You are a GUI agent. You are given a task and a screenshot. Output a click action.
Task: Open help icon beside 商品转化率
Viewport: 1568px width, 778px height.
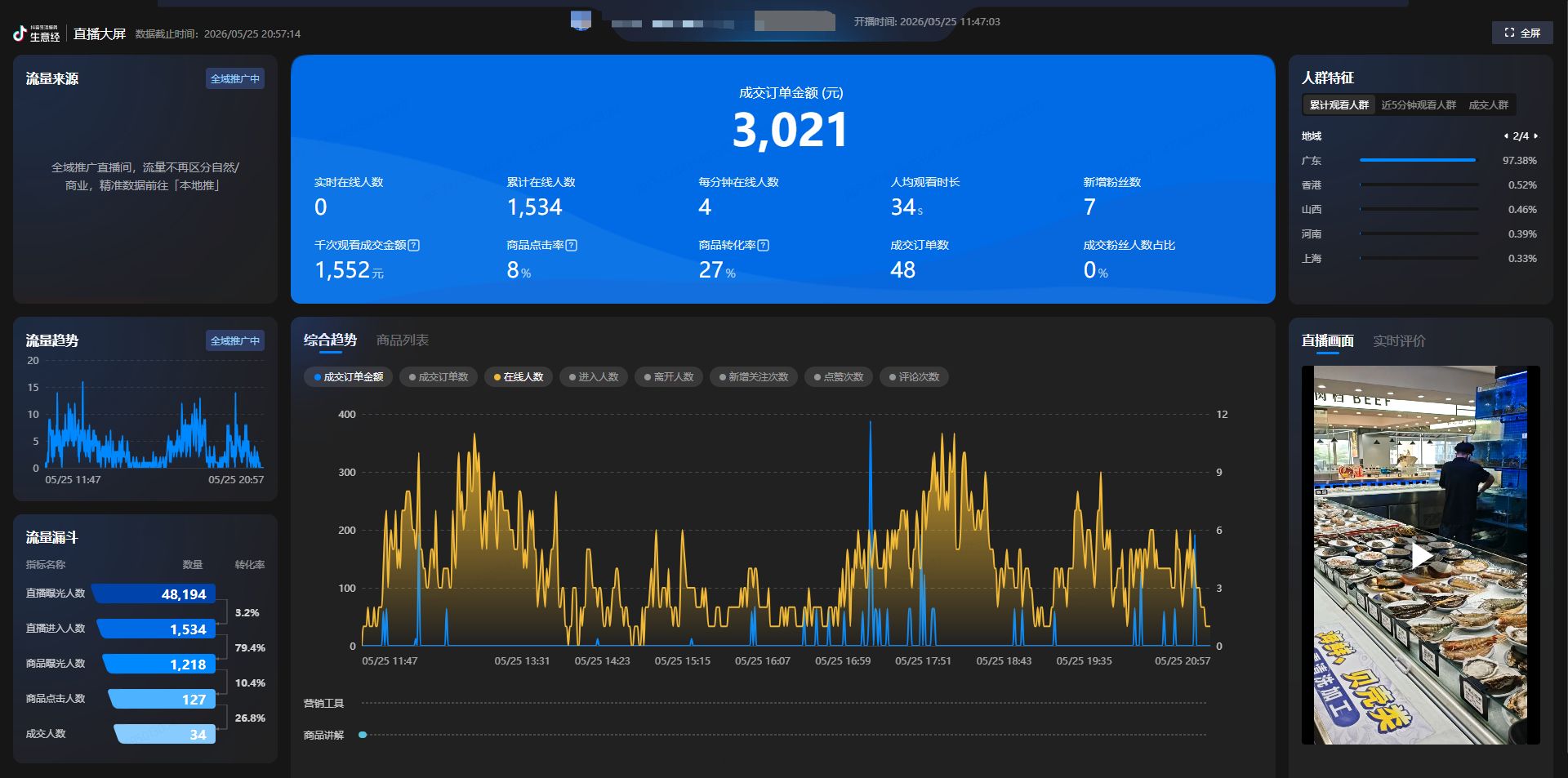pyautogui.click(x=764, y=245)
